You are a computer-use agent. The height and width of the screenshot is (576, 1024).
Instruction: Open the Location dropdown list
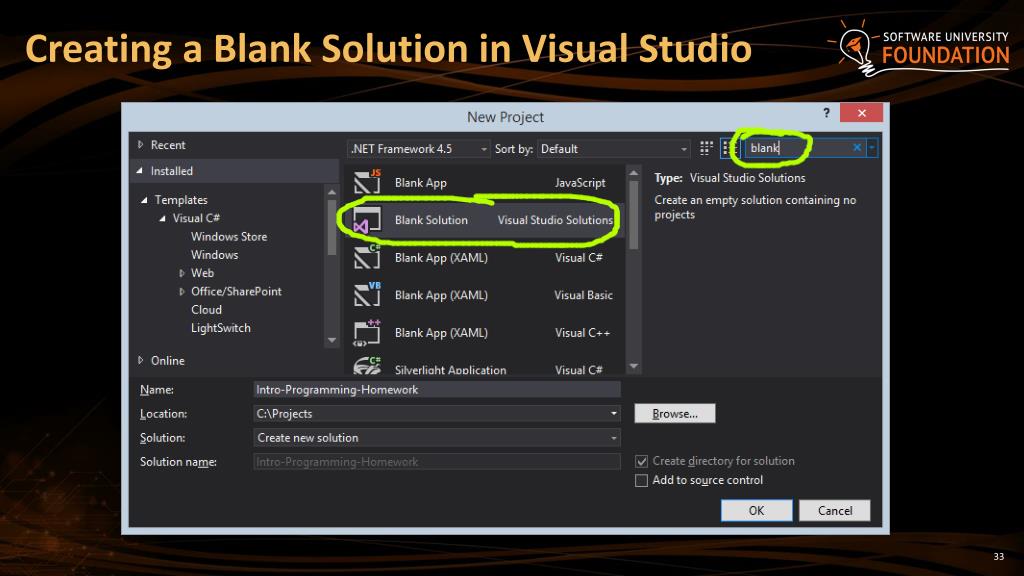[x=613, y=413]
